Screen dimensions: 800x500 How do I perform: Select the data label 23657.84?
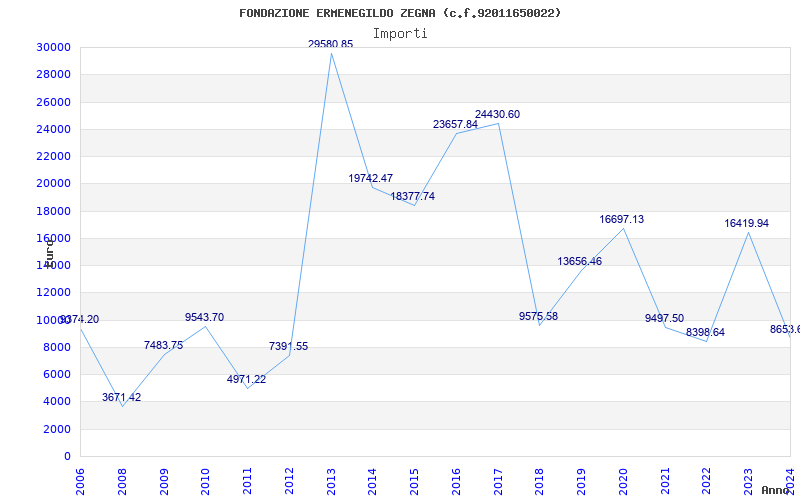click(456, 124)
